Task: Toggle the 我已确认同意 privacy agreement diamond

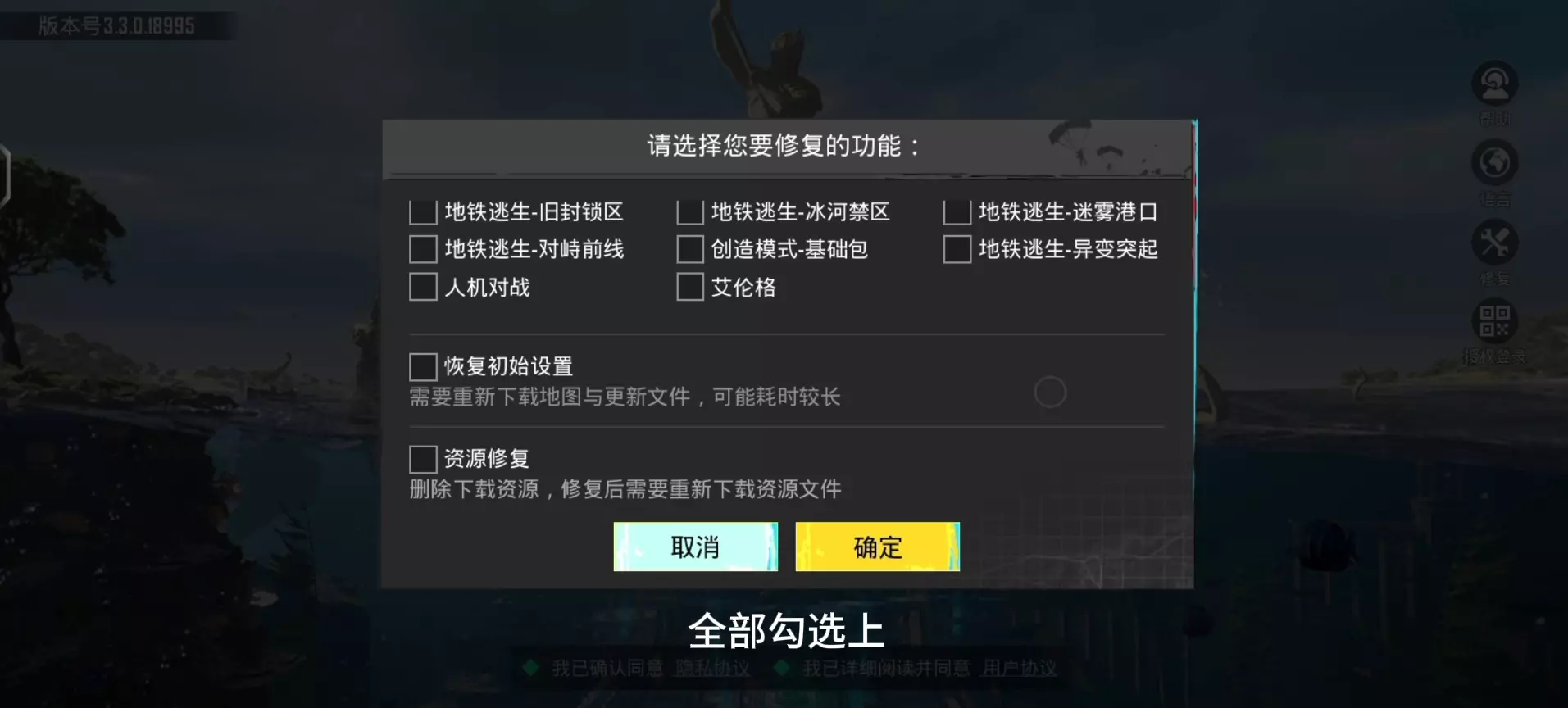Action: pos(531,668)
